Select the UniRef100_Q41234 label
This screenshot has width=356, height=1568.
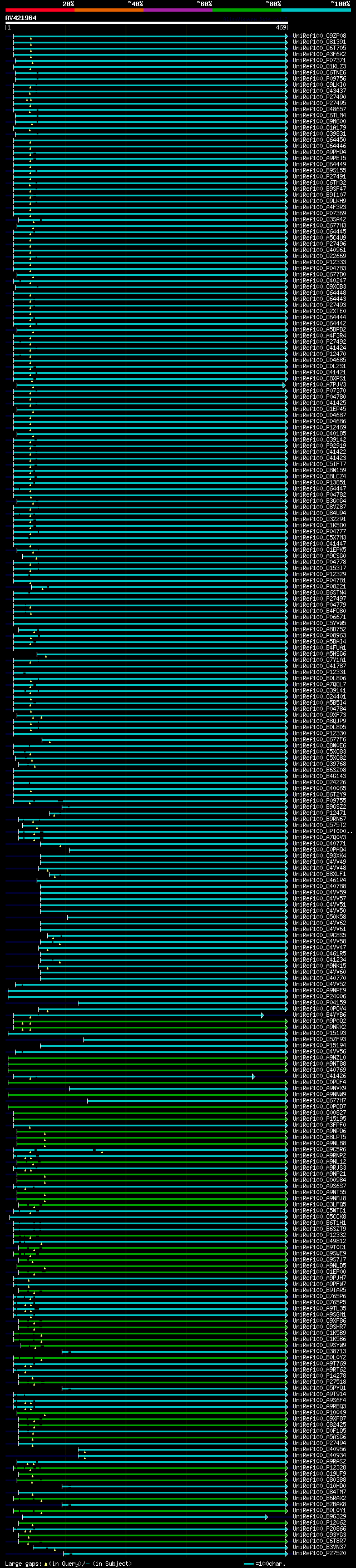319,959
